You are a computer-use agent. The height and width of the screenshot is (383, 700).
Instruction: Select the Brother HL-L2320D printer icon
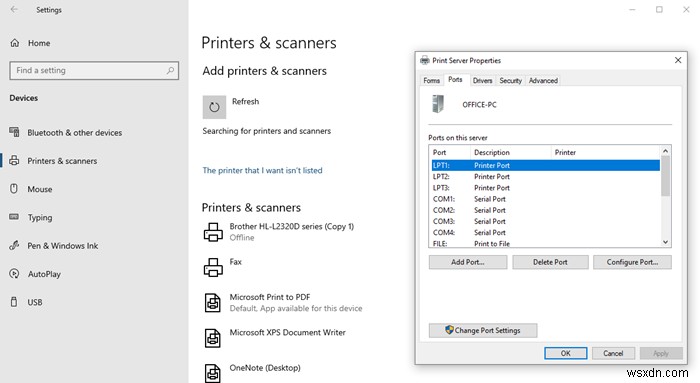pyautogui.click(x=213, y=232)
